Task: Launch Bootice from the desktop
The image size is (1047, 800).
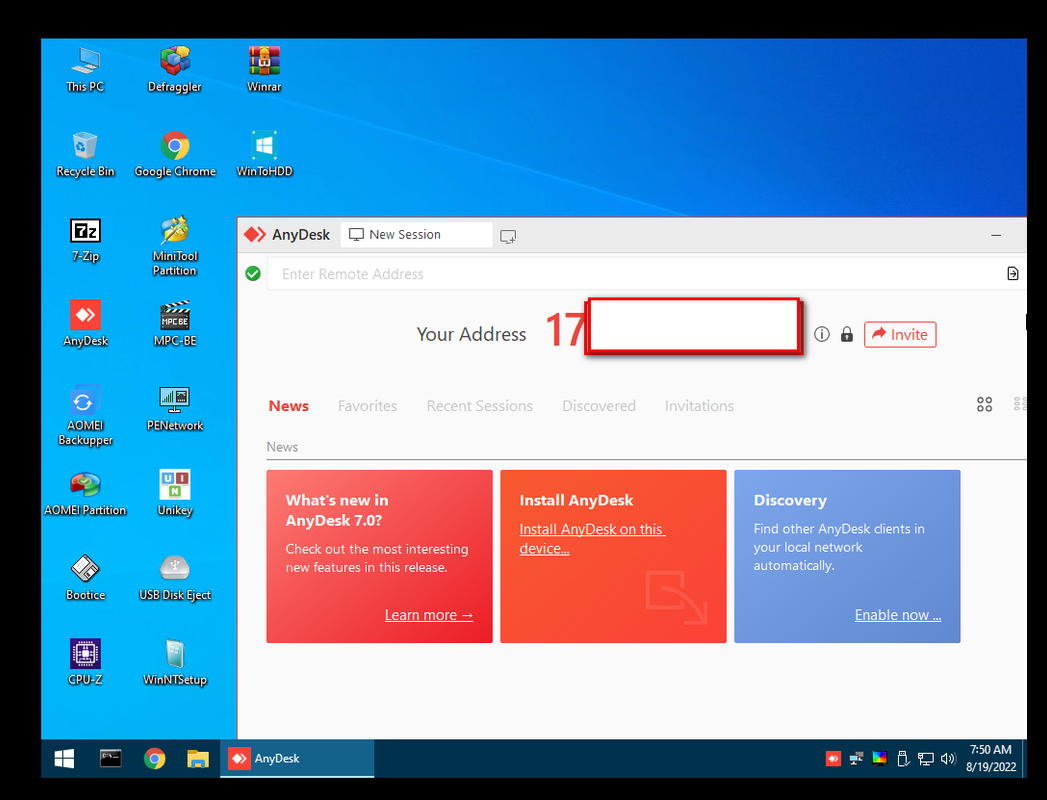Action: point(85,578)
